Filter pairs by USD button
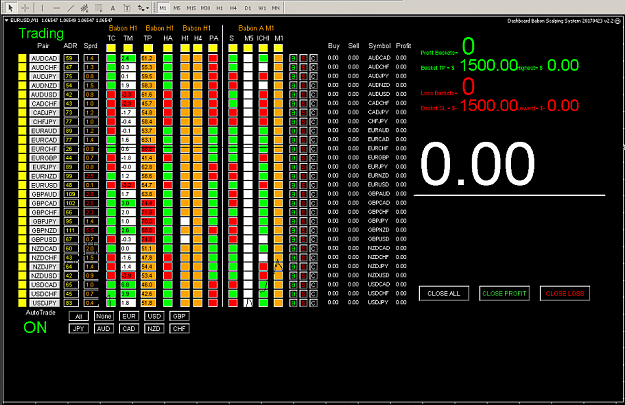The height and width of the screenshot is (405, 625). pyautogui.click(x=154, y=317)
